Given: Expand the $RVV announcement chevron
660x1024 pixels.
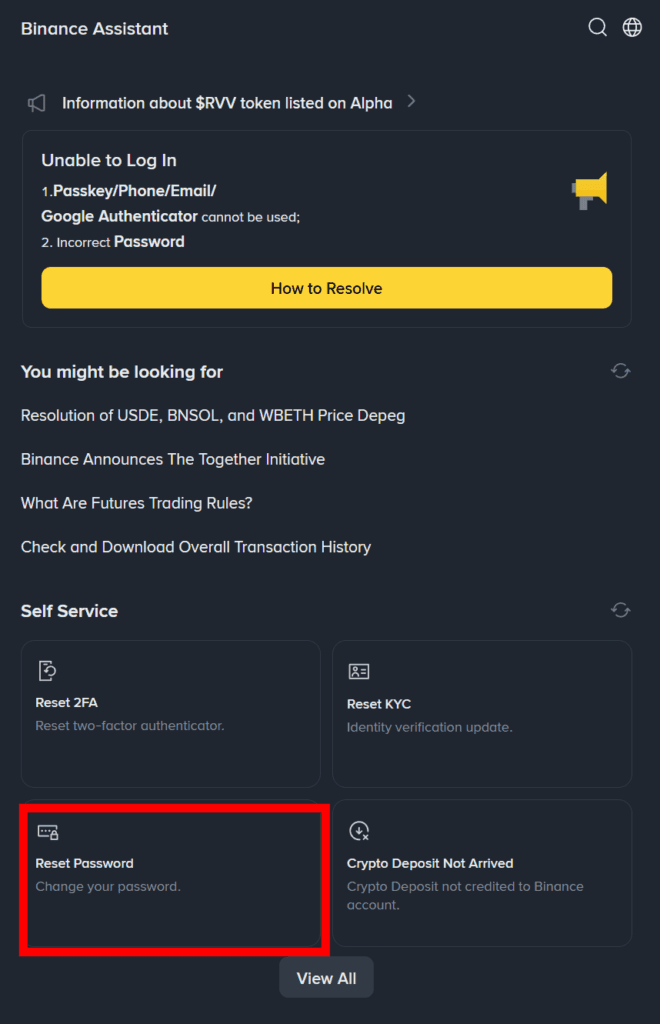Looking at the screenshot, I should tap(411, 102).
